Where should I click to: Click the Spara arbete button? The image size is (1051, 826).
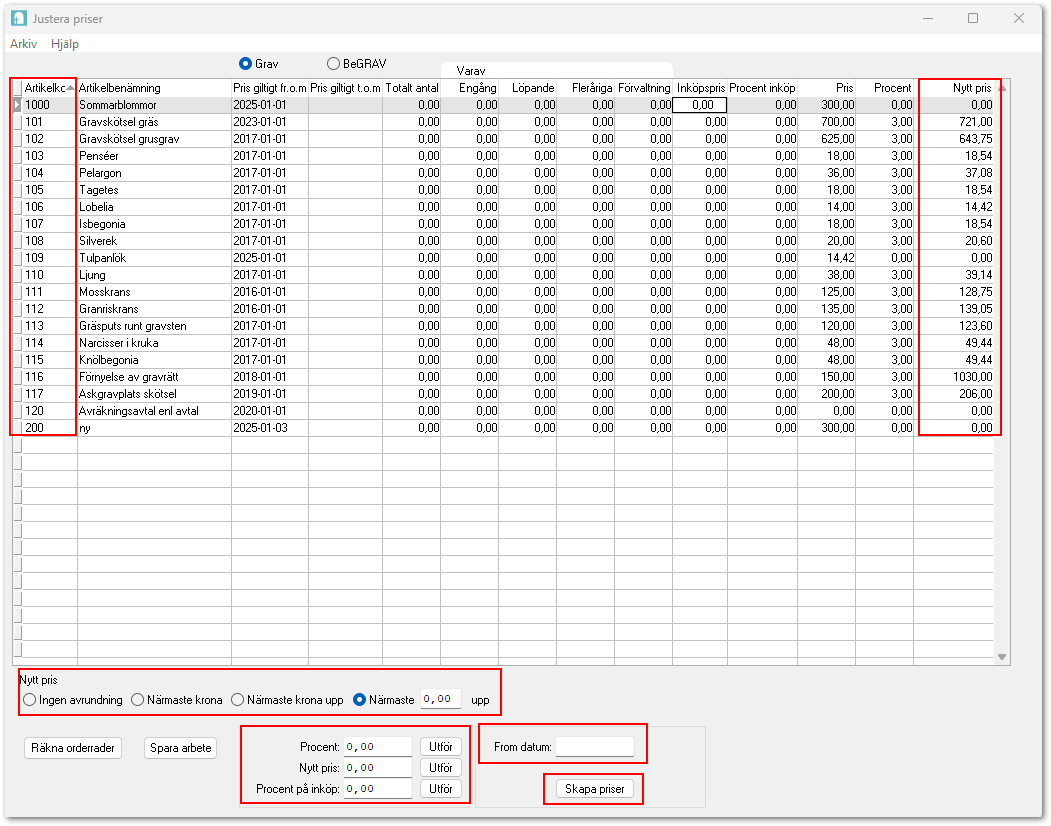180,748
